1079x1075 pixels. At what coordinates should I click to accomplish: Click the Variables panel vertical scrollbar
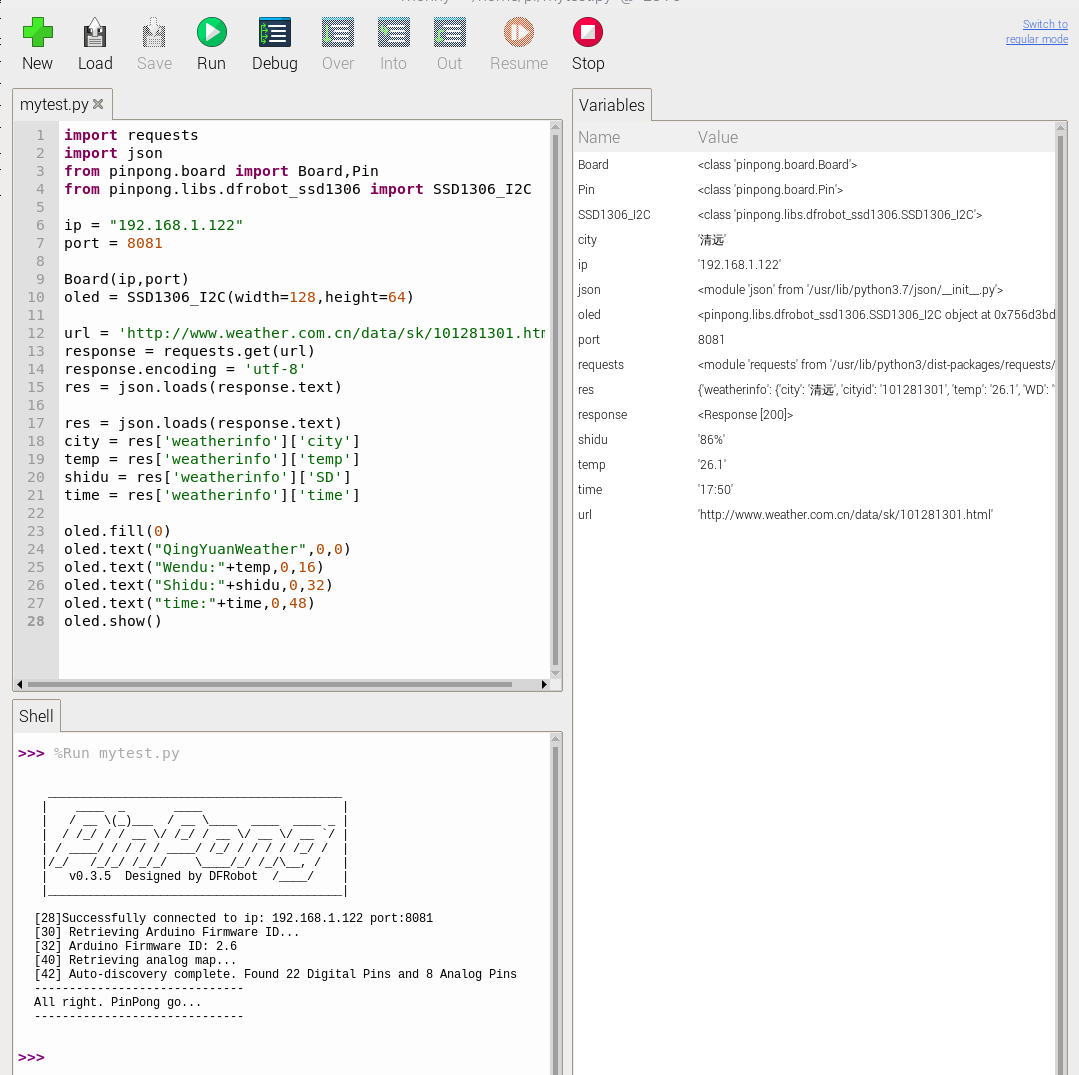point(1061,599)
